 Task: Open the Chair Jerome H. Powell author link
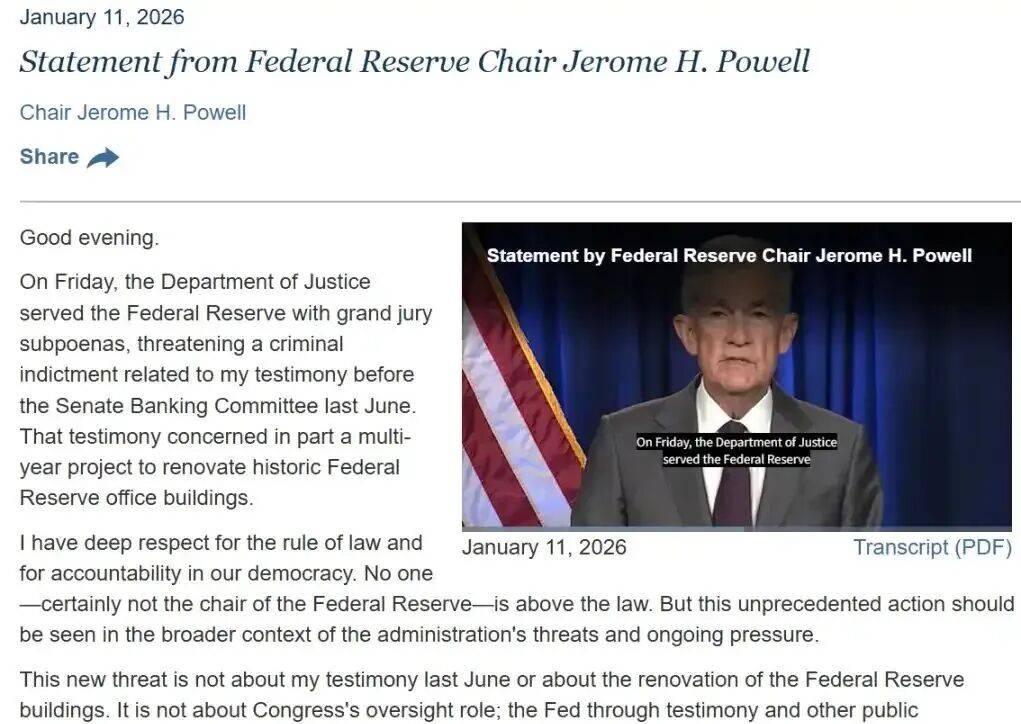133,112
